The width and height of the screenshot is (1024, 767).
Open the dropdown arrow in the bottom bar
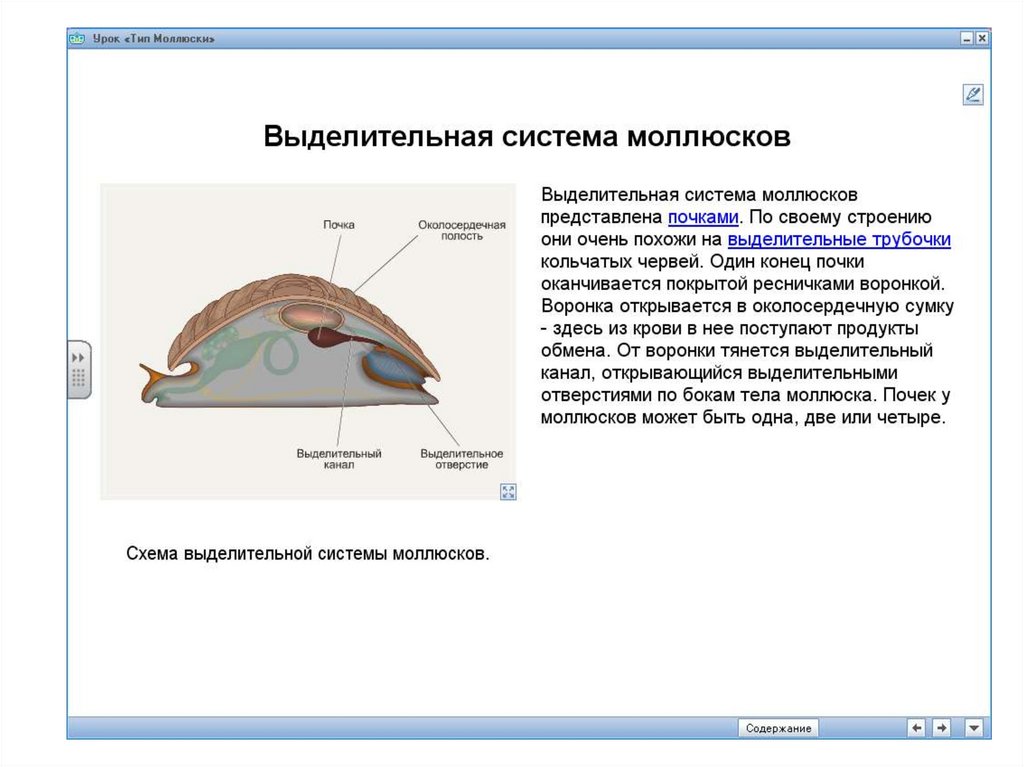coord(974,728)
